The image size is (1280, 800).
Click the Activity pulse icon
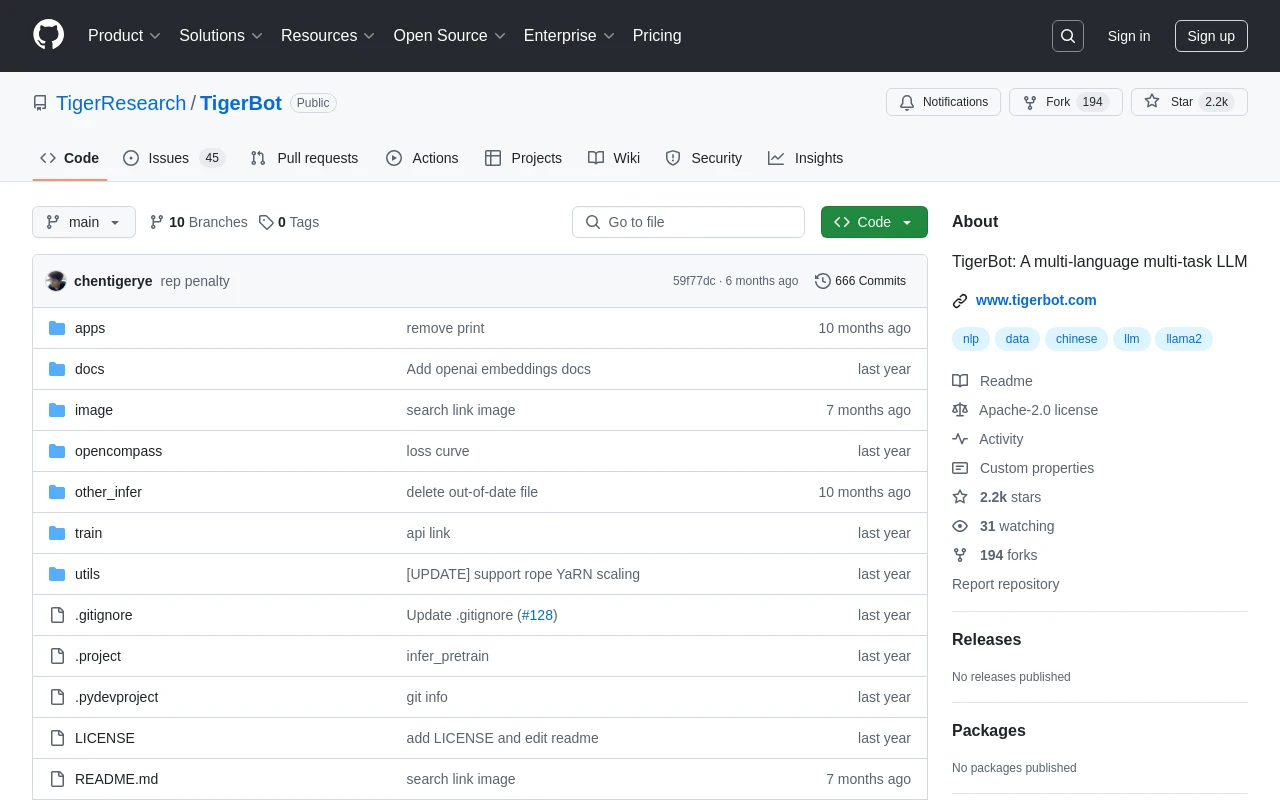coord(960,439)
